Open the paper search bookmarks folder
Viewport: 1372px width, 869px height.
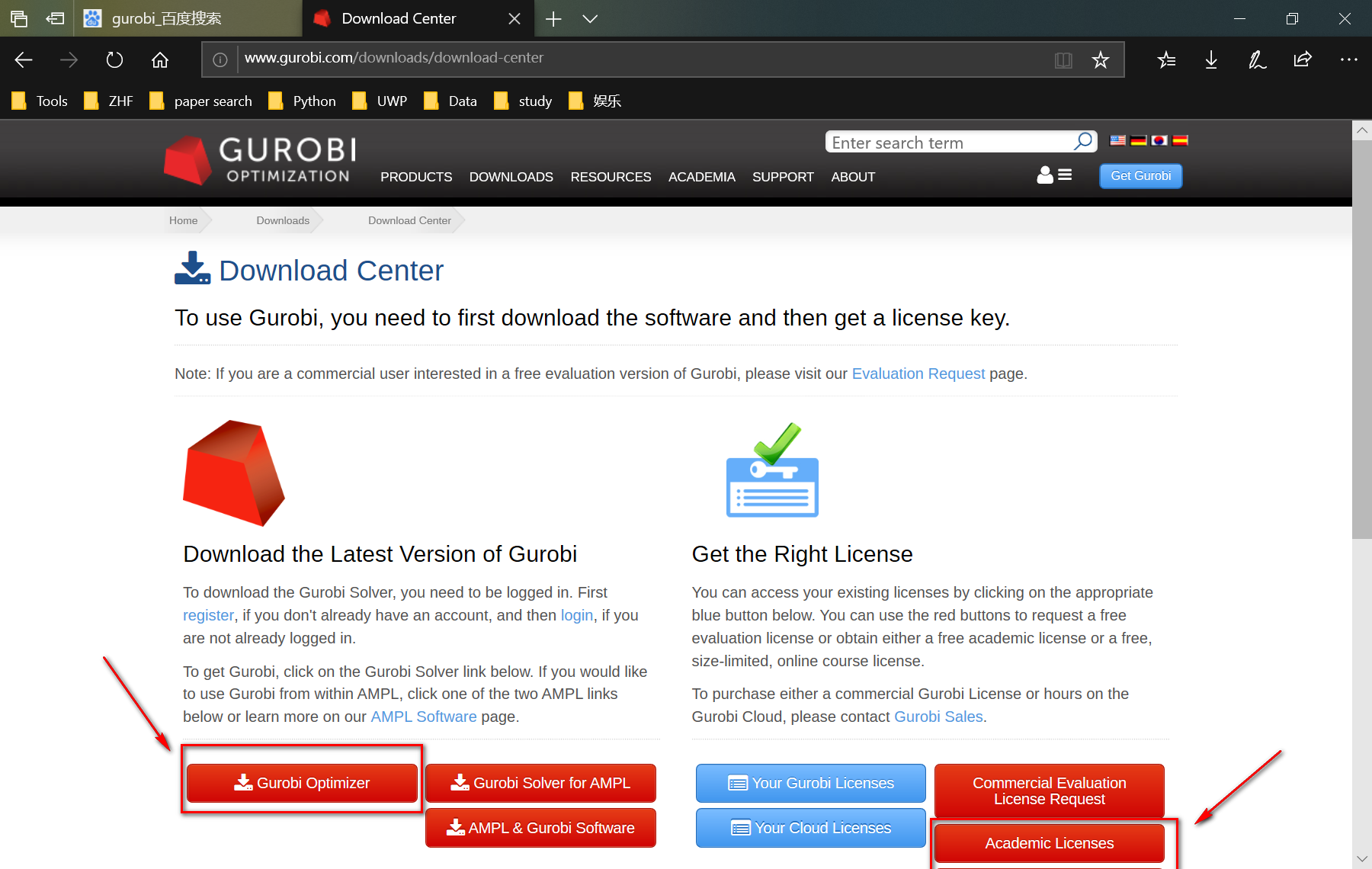[x=201, y=101]
